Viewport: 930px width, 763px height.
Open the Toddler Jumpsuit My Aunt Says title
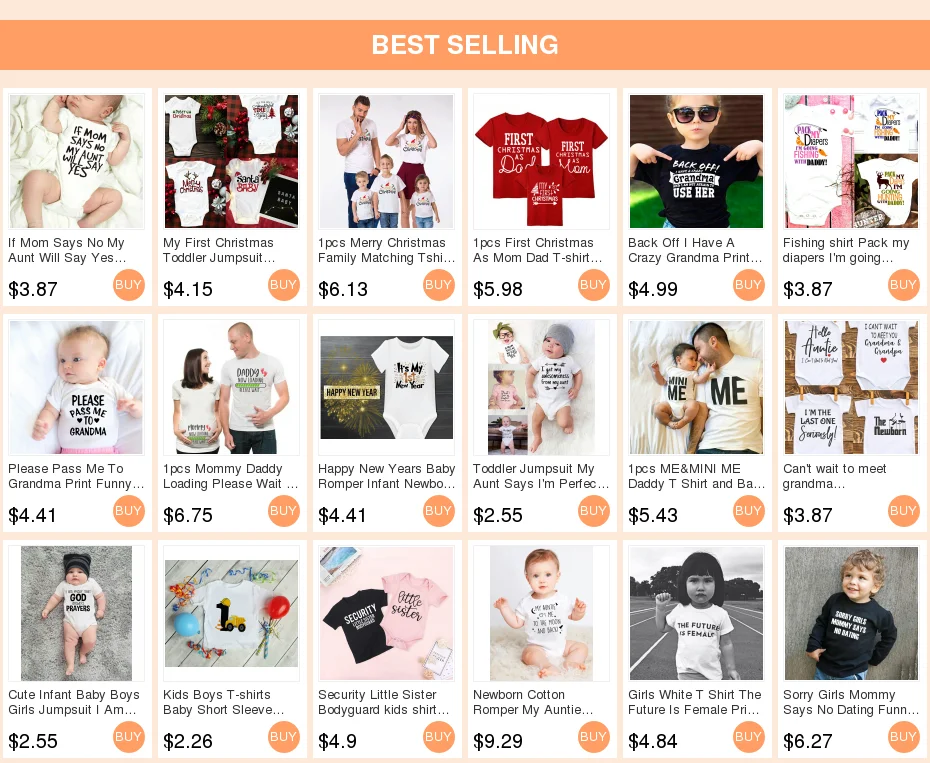(x=541, y=476)
